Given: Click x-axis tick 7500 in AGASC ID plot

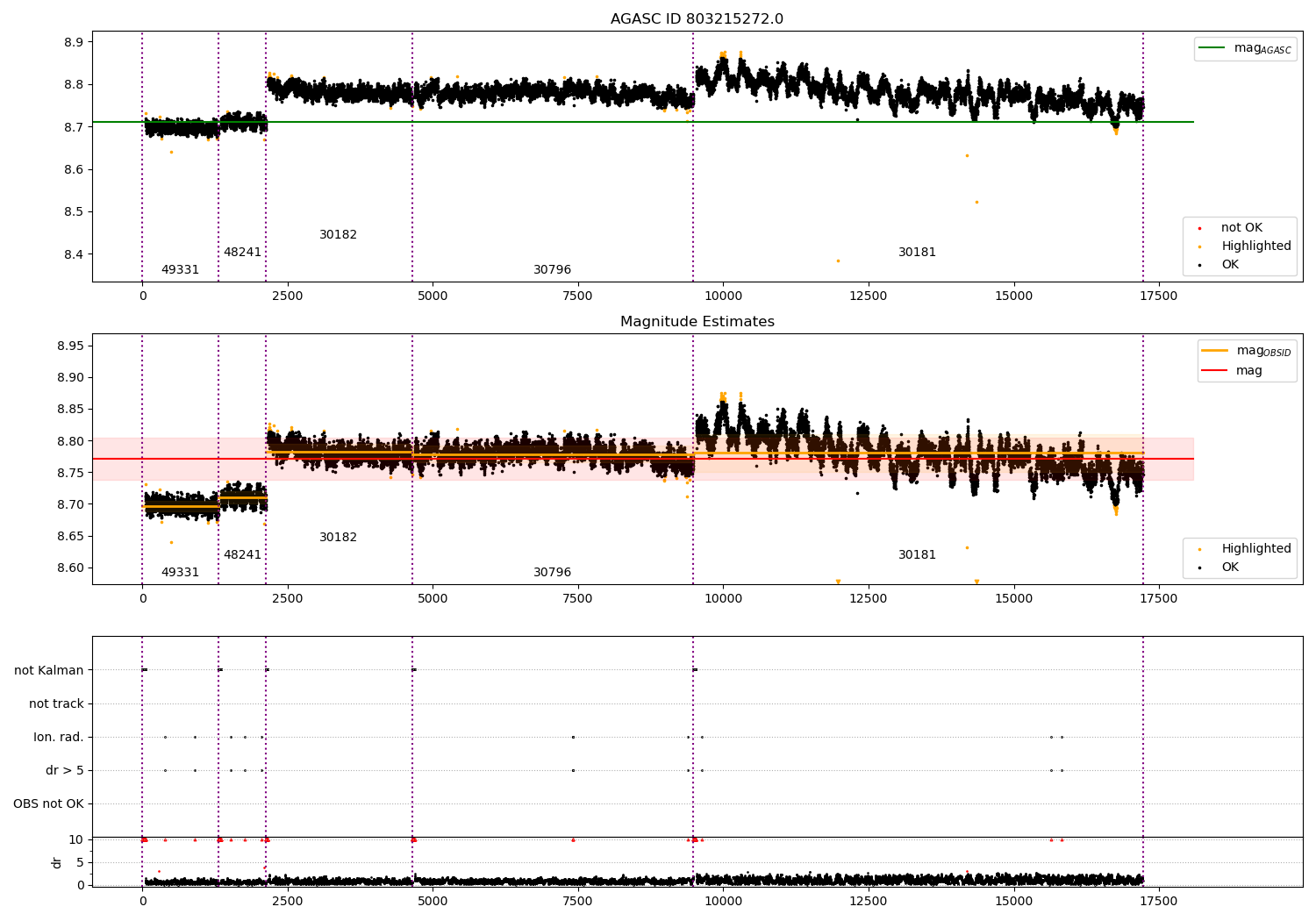Looking at the screenshot, I should tap(577, 296).
